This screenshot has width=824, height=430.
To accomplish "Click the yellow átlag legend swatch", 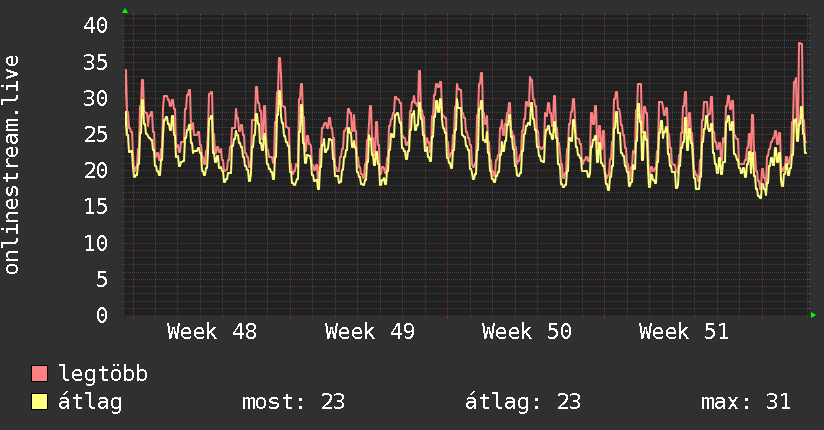I will click(x=40, y=402).
